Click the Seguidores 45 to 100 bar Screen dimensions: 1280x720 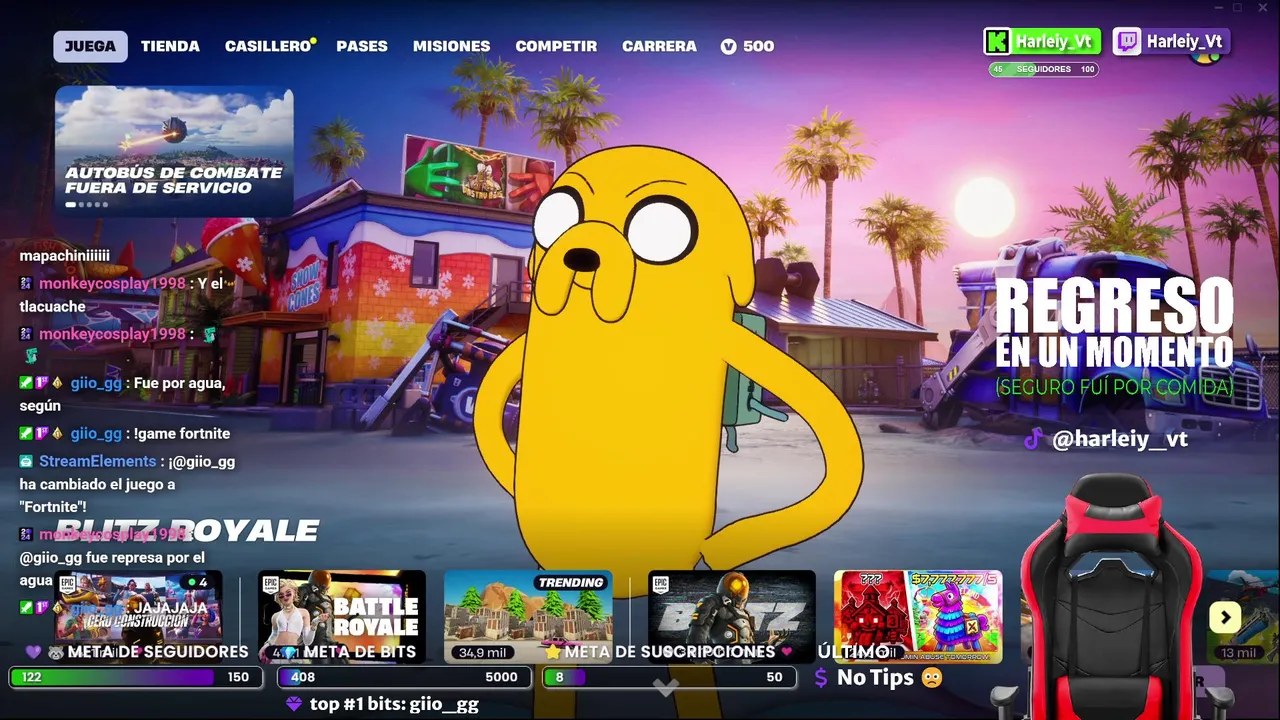[1044, 69]
